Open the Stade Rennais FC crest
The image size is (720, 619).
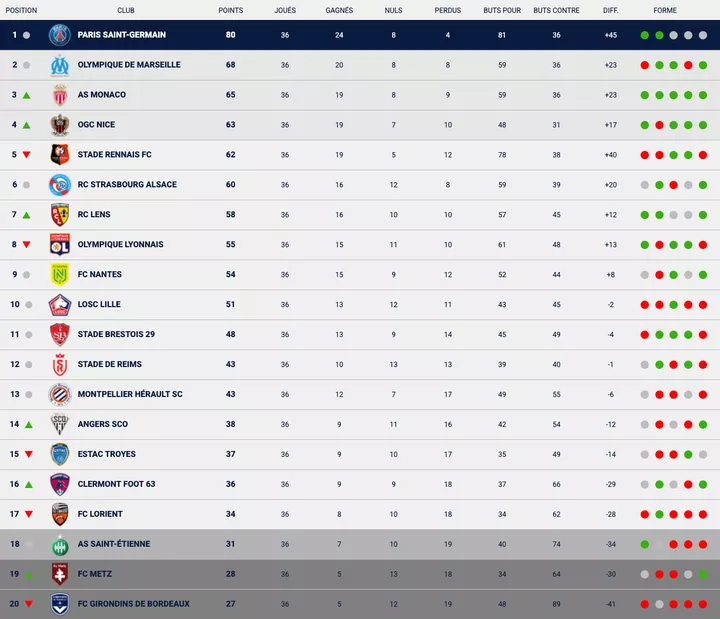click(60, 155)
